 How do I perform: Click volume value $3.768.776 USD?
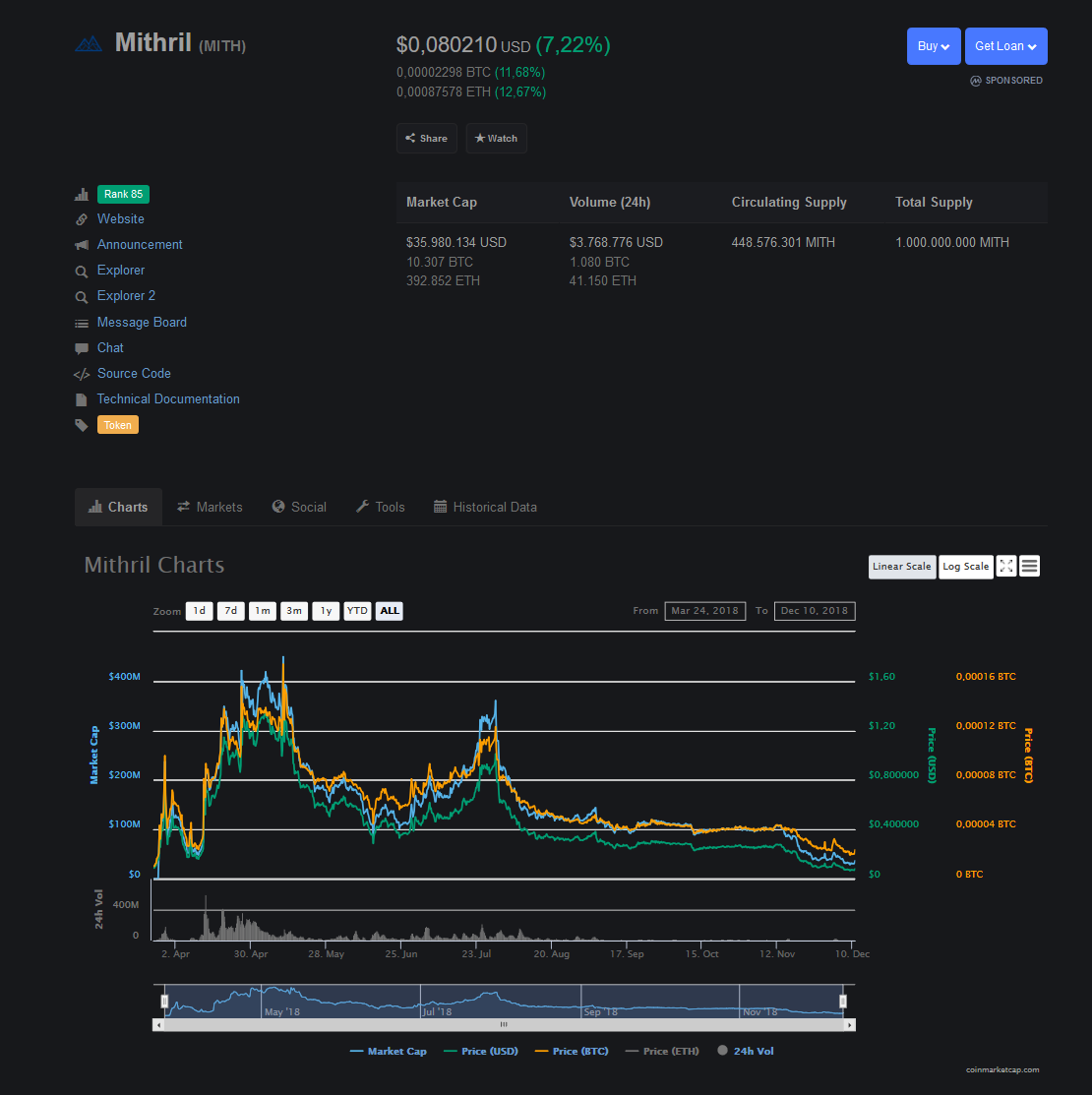pos(616,242)
